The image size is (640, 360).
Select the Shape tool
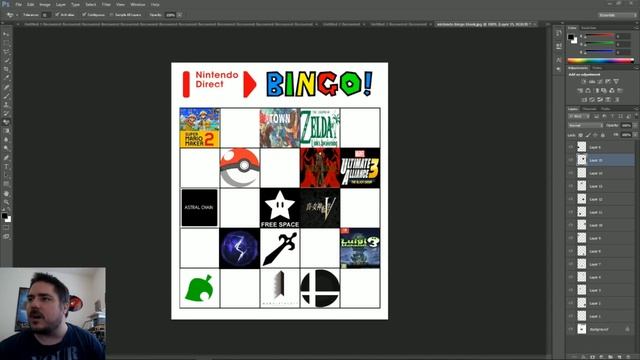[x=6, y=184]
